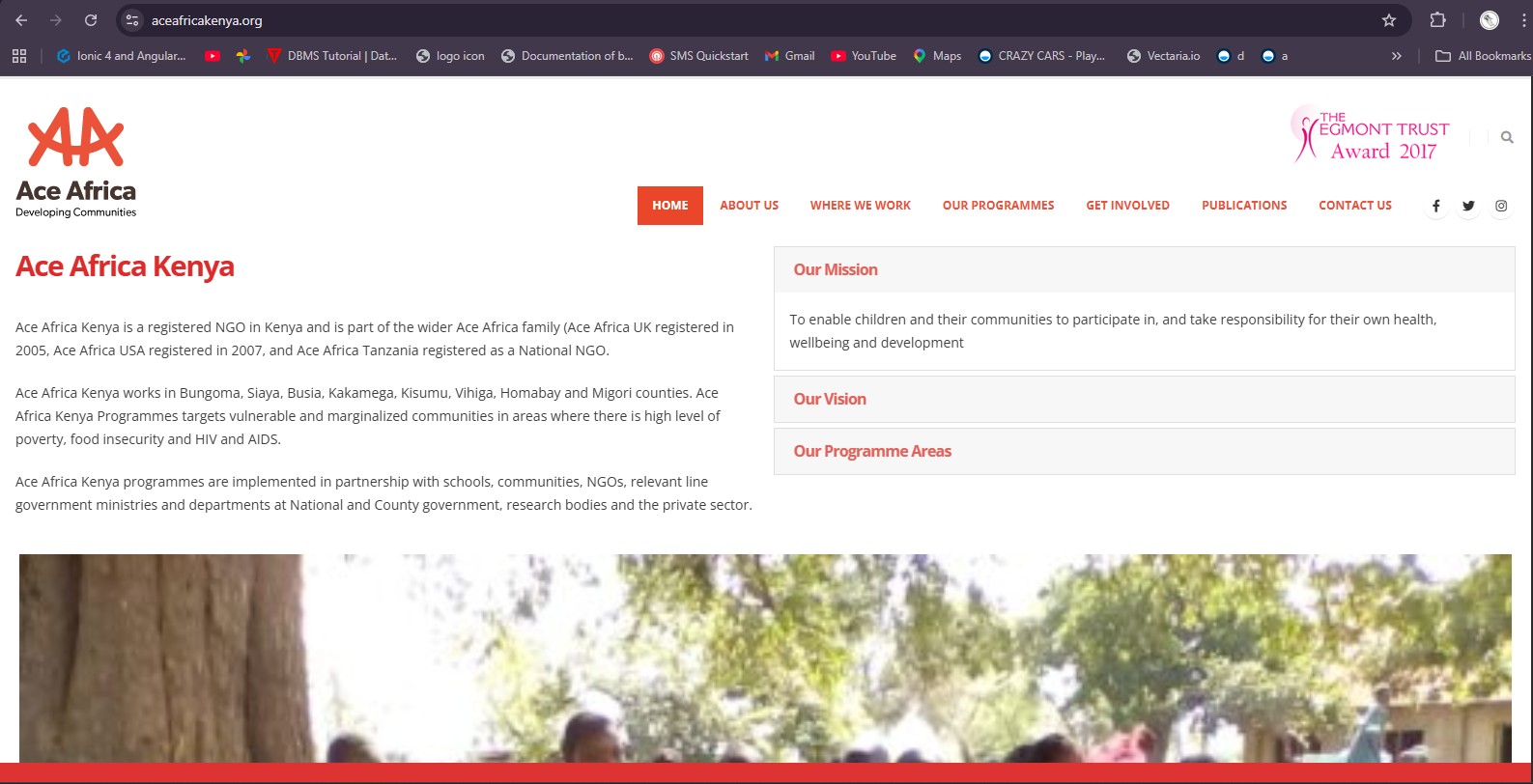Click the address bar showing aceafricakenya.org
1533x784 pixels.
tap(676, 20)
